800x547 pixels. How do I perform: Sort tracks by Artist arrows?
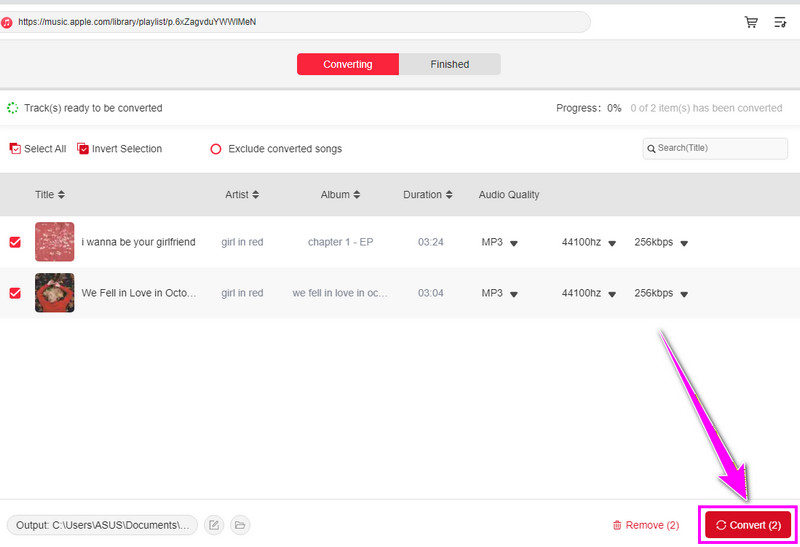[x=256, y=195]
